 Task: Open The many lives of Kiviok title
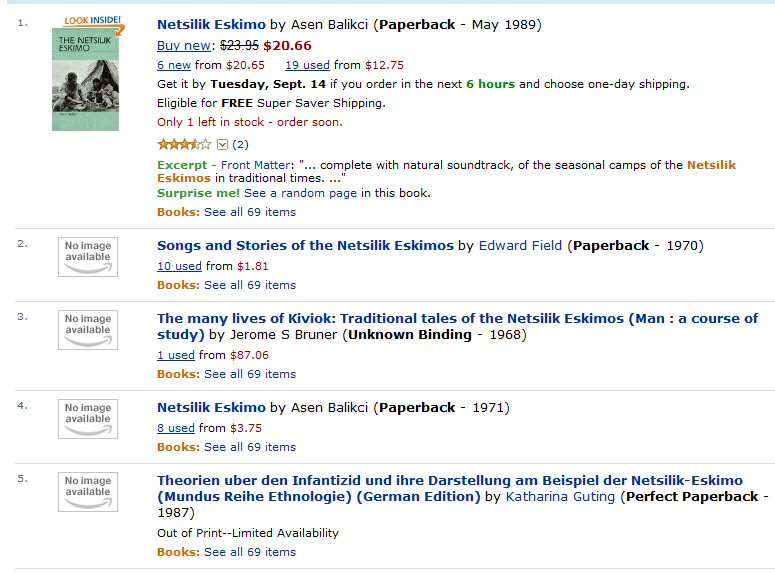[x=457, y=326]
